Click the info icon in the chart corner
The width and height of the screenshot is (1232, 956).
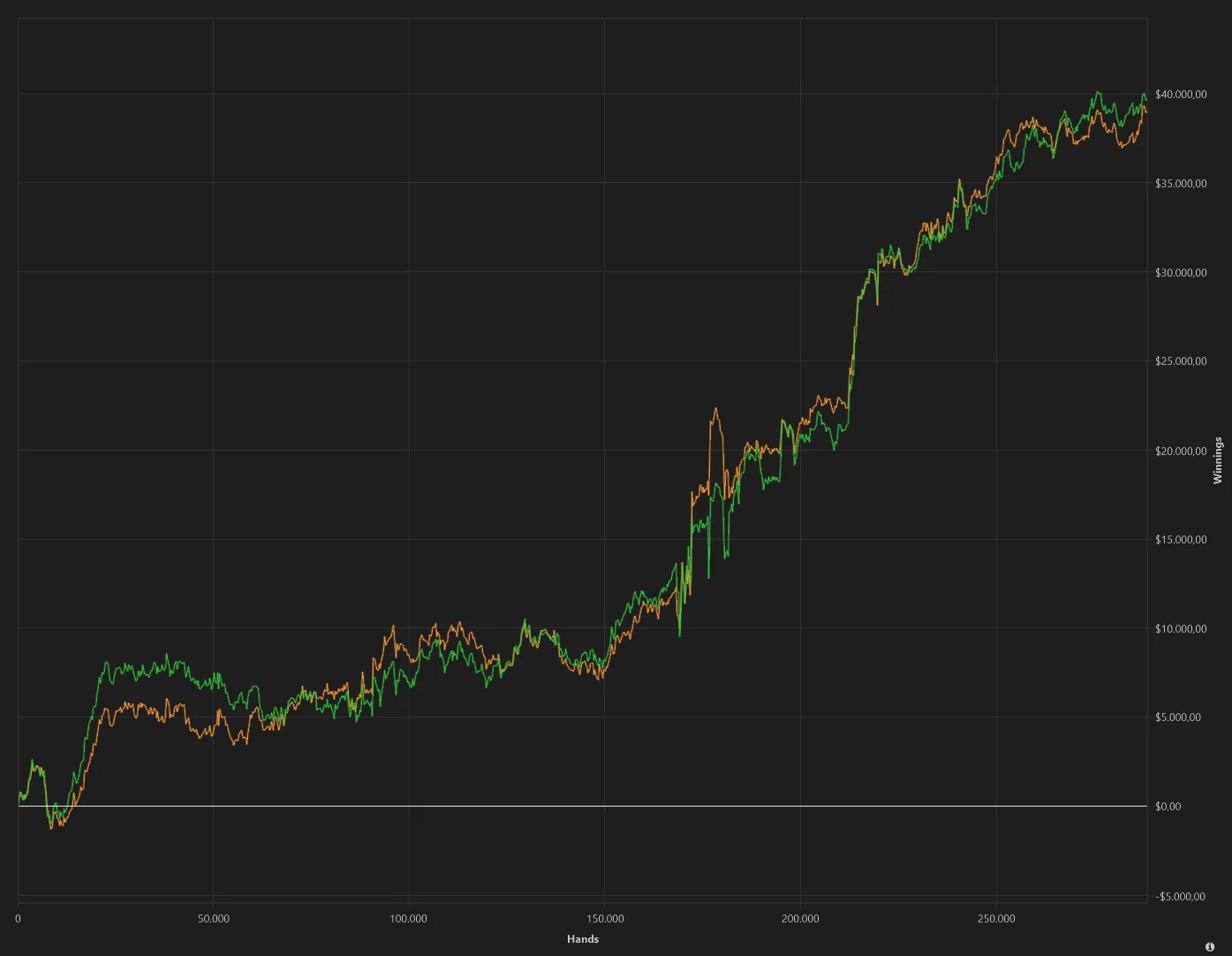click(x=1210, y=946)
